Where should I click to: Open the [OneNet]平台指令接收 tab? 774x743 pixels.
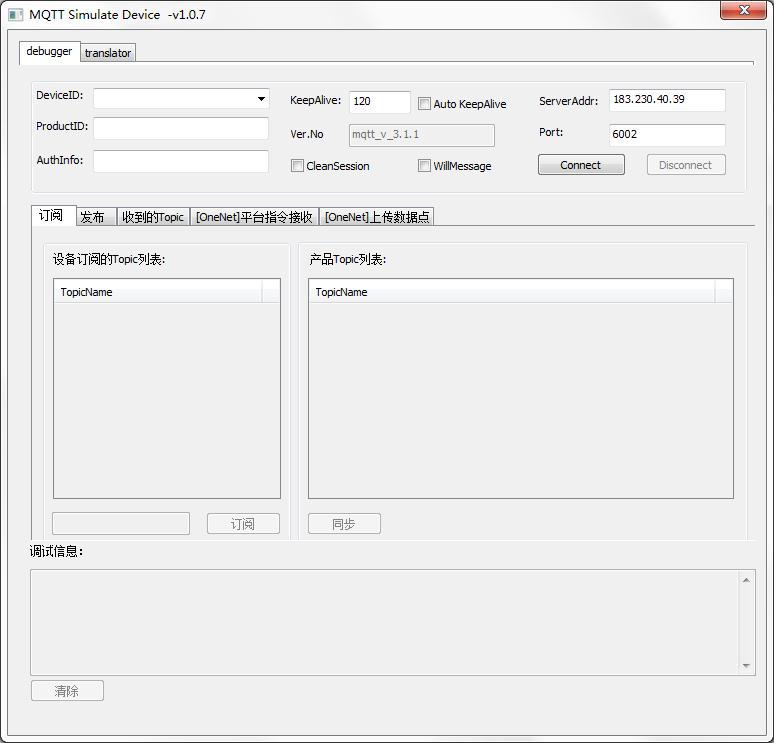pyautogui.click(x=254, y=217)
